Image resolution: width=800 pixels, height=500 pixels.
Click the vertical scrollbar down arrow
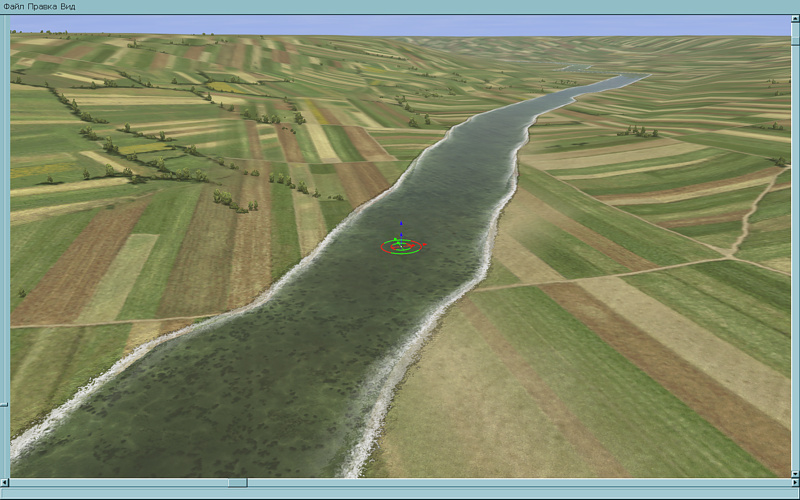[795, 474]
